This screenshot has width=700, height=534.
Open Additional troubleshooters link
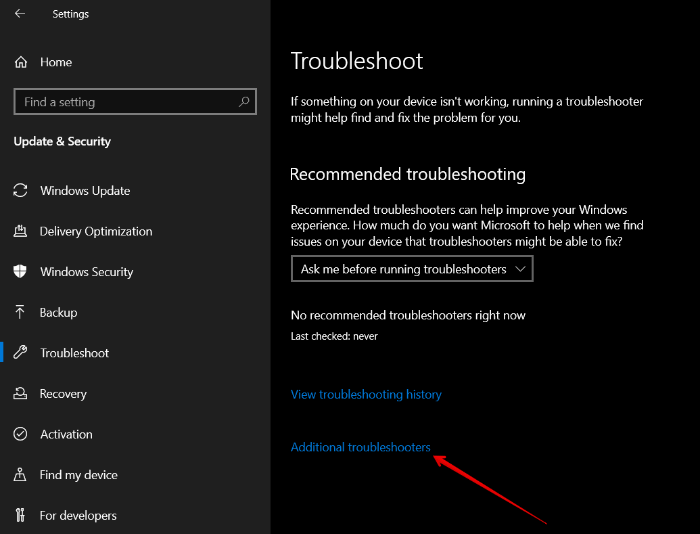click(361, 447)
